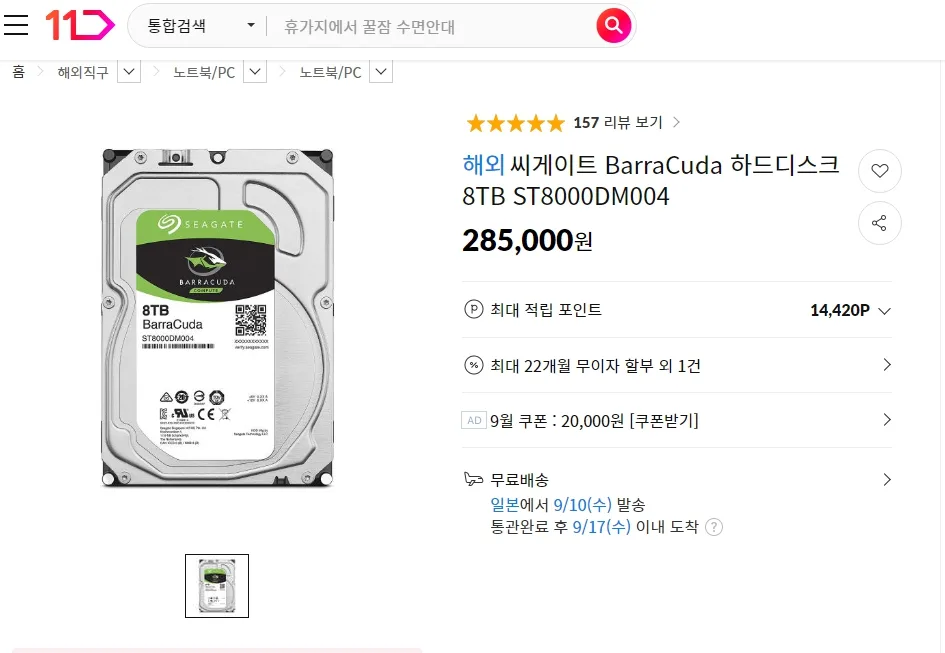Click the percent installment icon
Screen dimensions: 945x653
tap(474, 365)
